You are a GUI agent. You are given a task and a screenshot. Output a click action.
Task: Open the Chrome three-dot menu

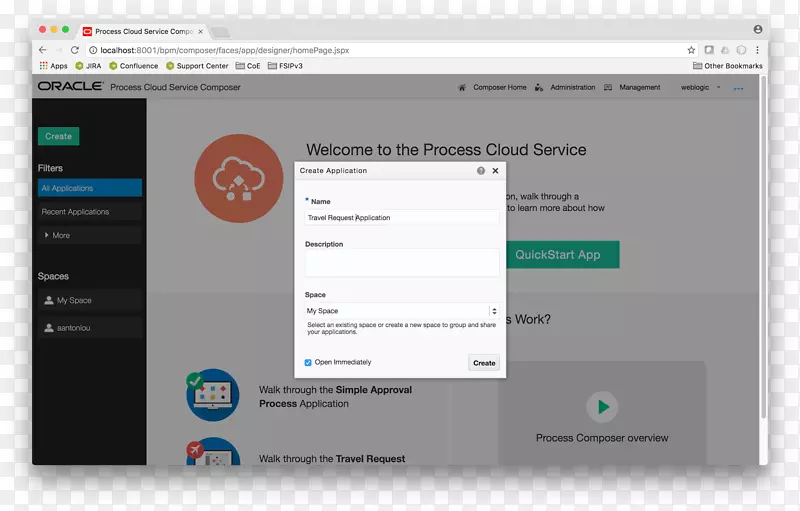pyautogui.click(x=757, y=50)
